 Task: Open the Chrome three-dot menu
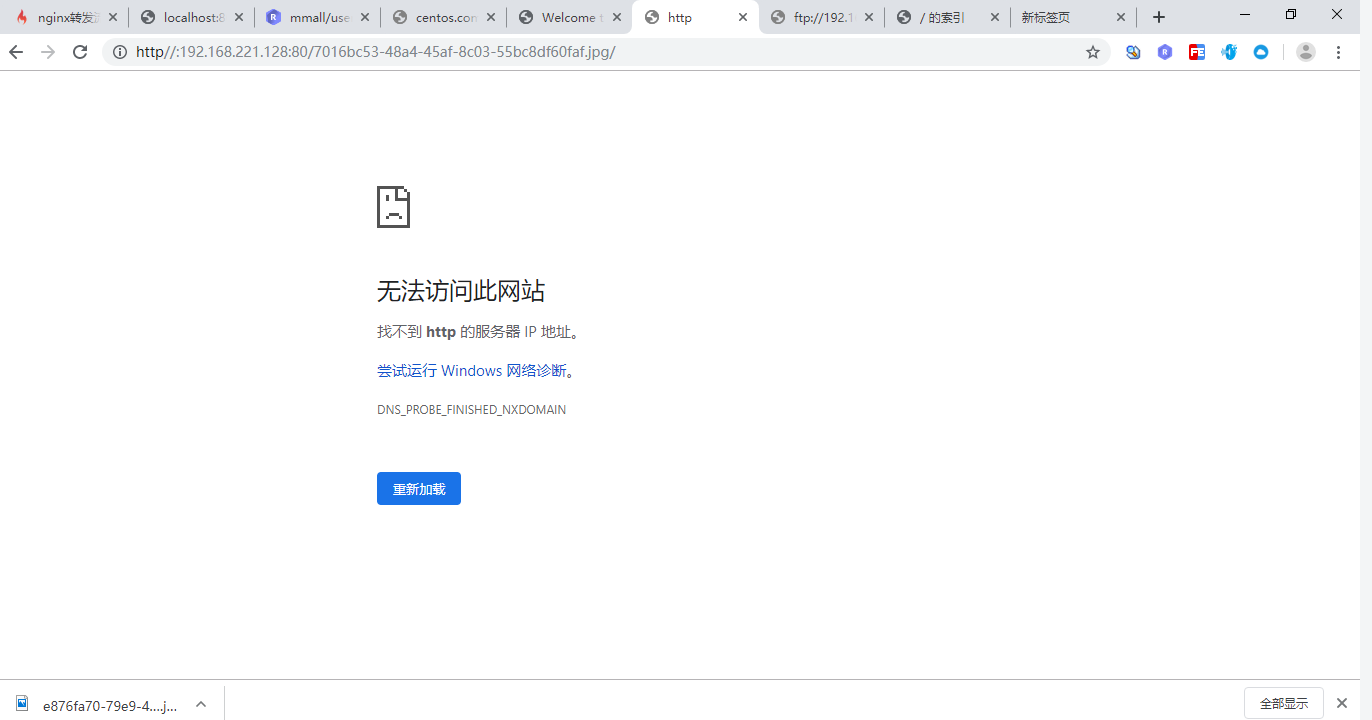tap(1339, 52)
